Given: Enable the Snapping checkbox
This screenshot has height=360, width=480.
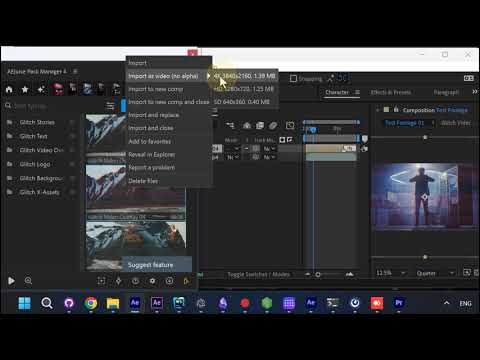Looking at the screenshot, I should [x=293, y=79].
